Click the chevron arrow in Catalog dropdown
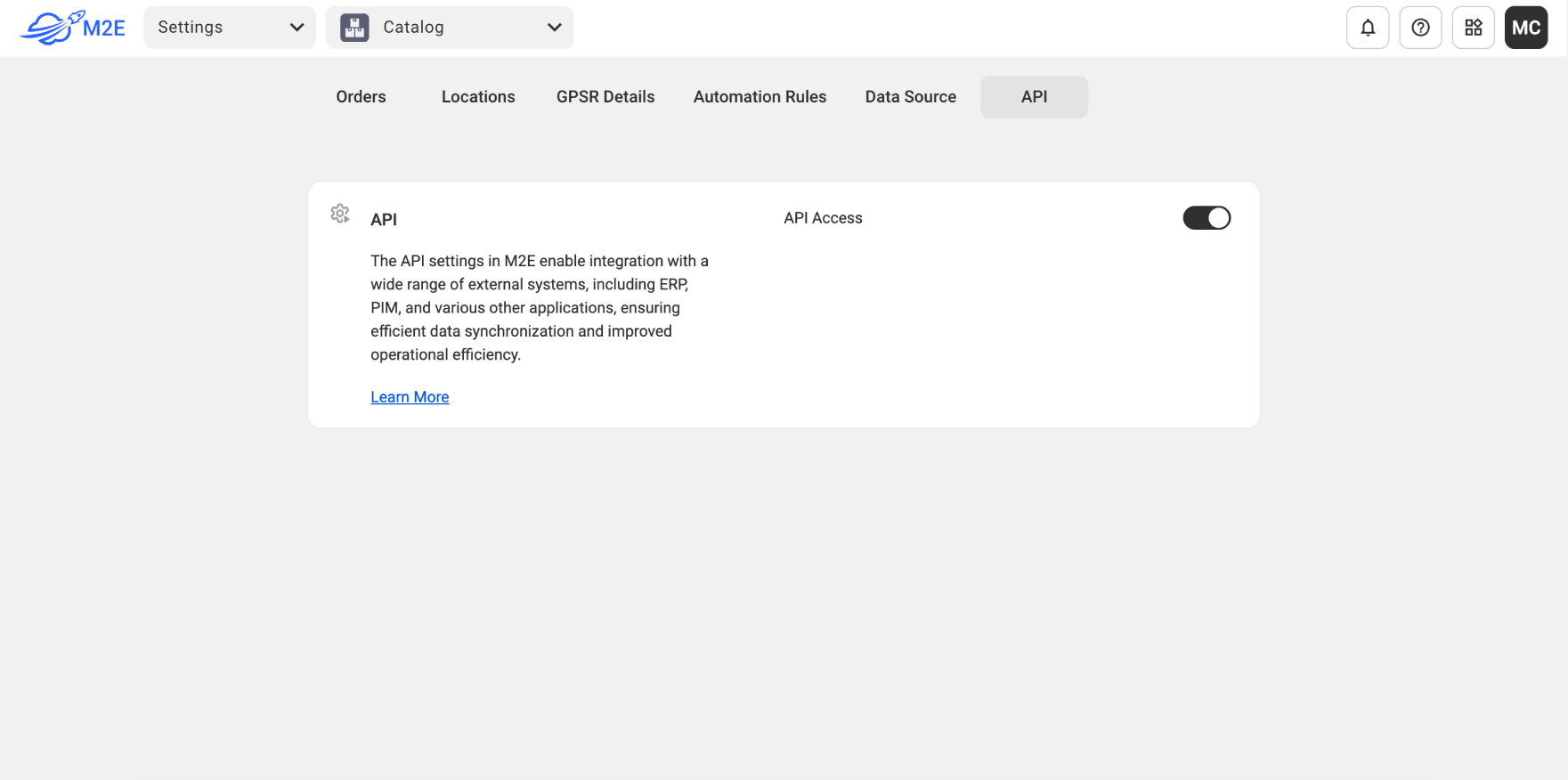 554,28
